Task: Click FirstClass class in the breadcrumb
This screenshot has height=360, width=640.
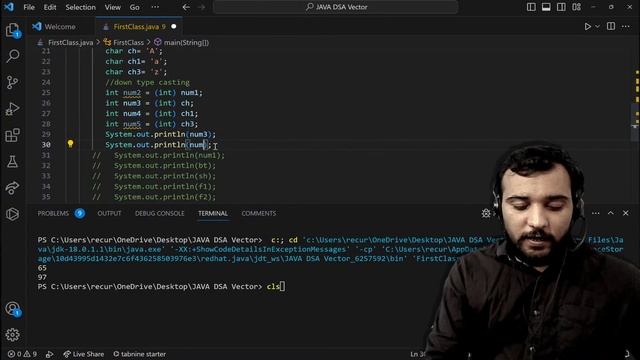Action: coord(128,42)
